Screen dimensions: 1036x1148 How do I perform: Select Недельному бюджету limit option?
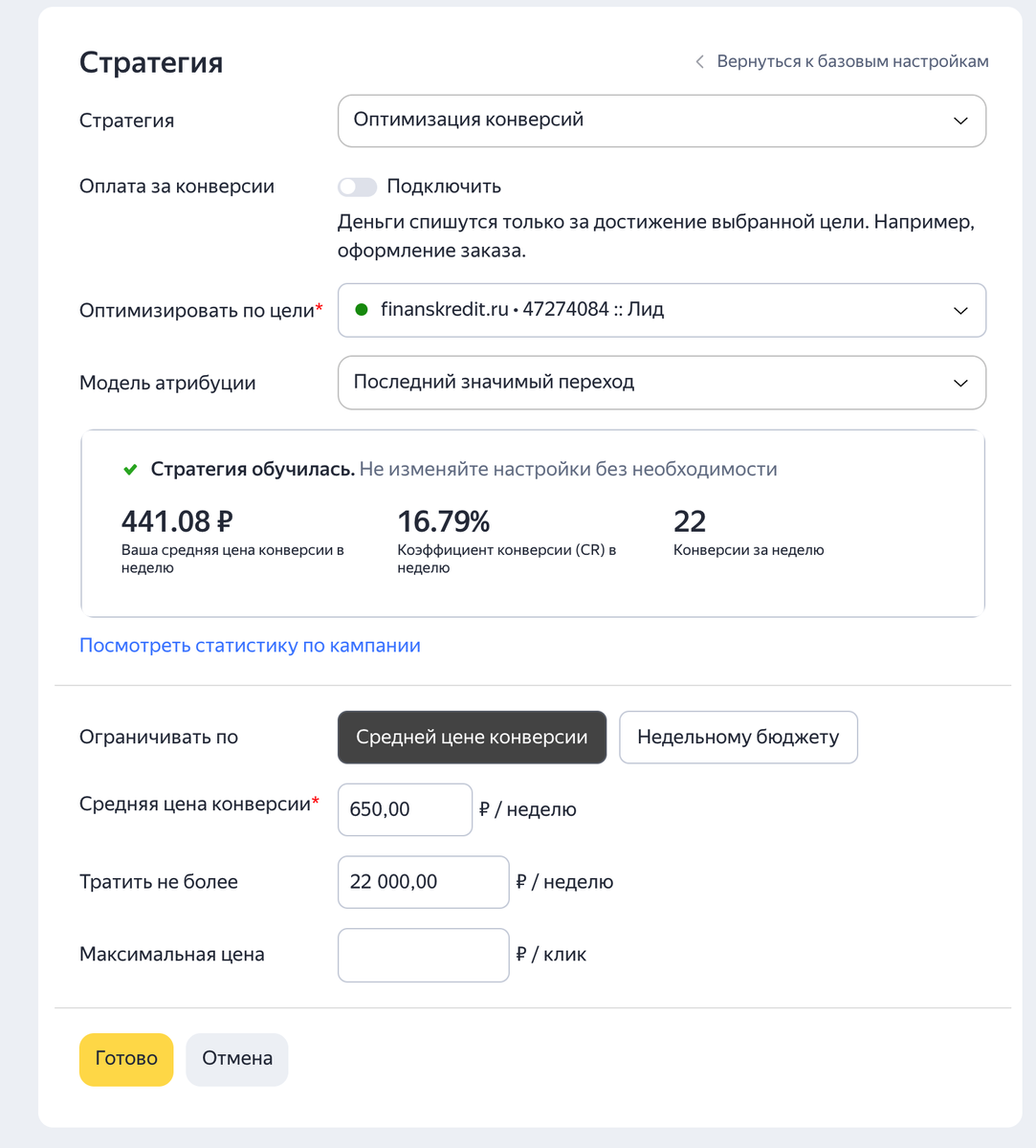pos(738,737)
